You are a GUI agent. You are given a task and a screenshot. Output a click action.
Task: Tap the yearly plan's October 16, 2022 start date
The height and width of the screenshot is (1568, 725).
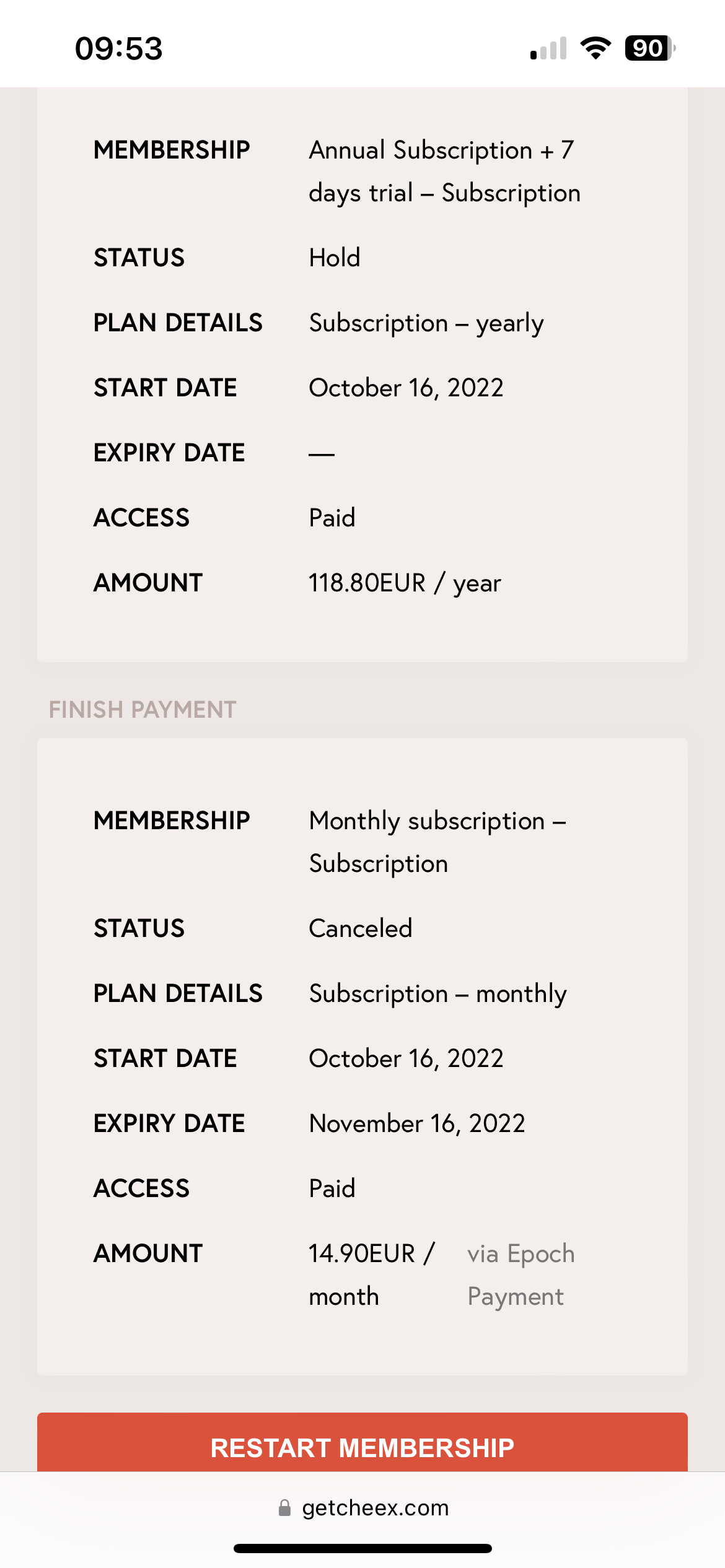click(406, 388)
